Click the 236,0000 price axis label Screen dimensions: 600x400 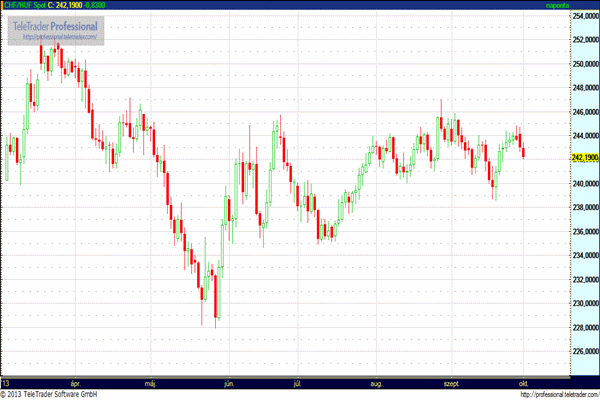coord(585,232)
